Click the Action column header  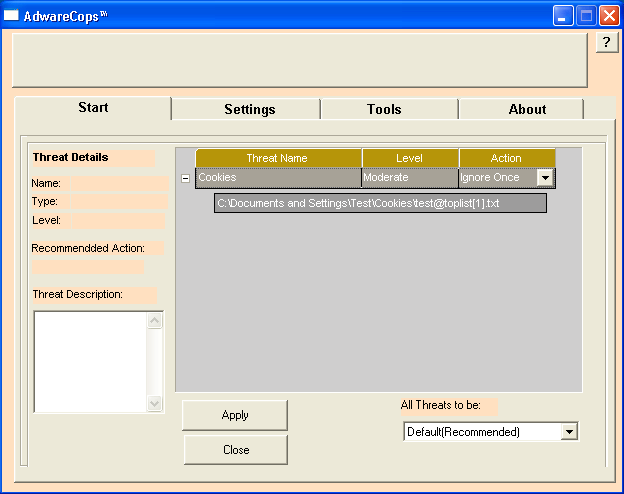pos(506,158)
